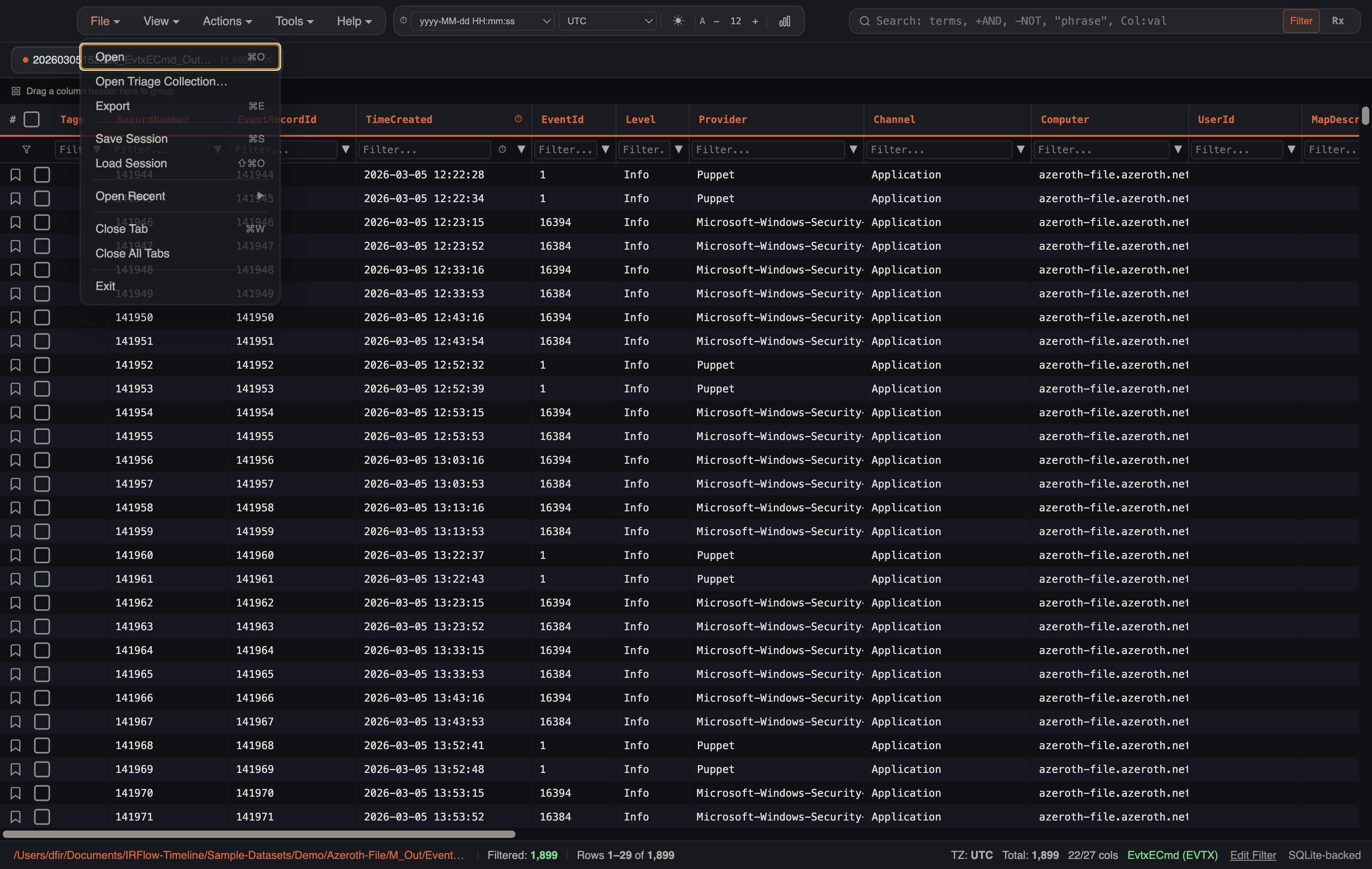Check the checkbox for row 141965
Viewport: 1372px width, 869px height.
42,674
